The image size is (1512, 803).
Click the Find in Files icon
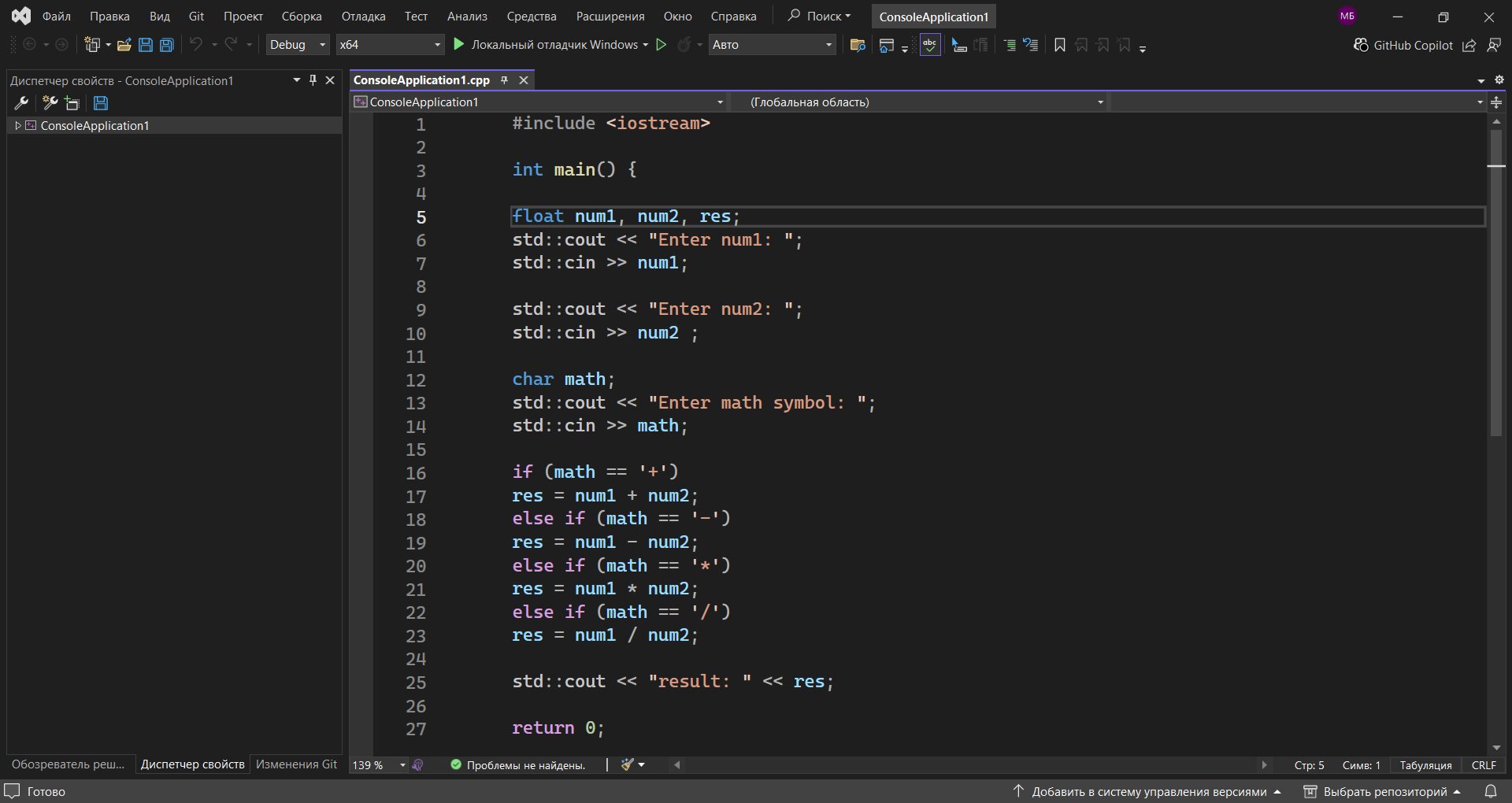[858, 45]
